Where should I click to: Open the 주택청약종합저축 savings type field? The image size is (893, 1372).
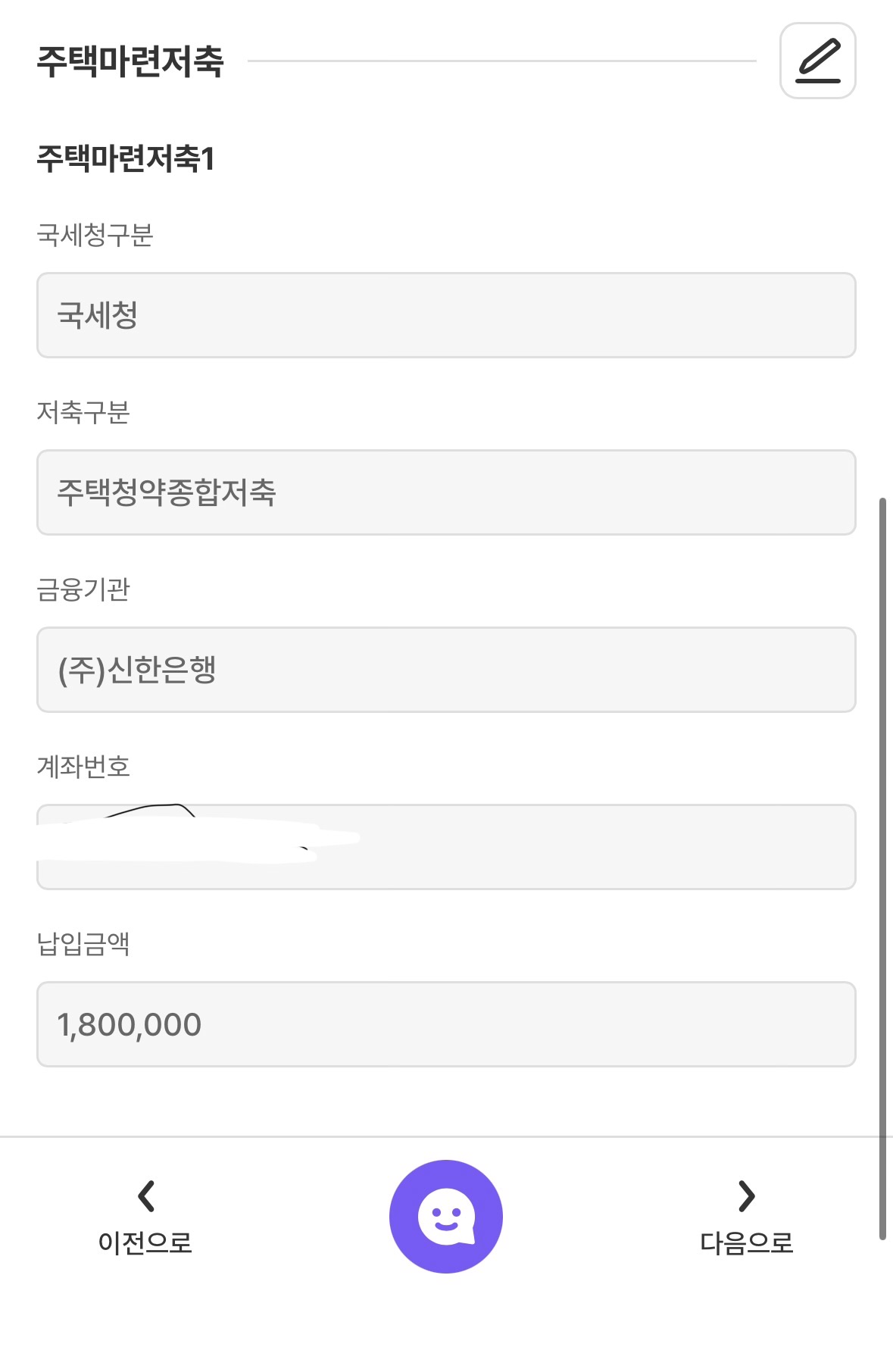pos(446,492)
